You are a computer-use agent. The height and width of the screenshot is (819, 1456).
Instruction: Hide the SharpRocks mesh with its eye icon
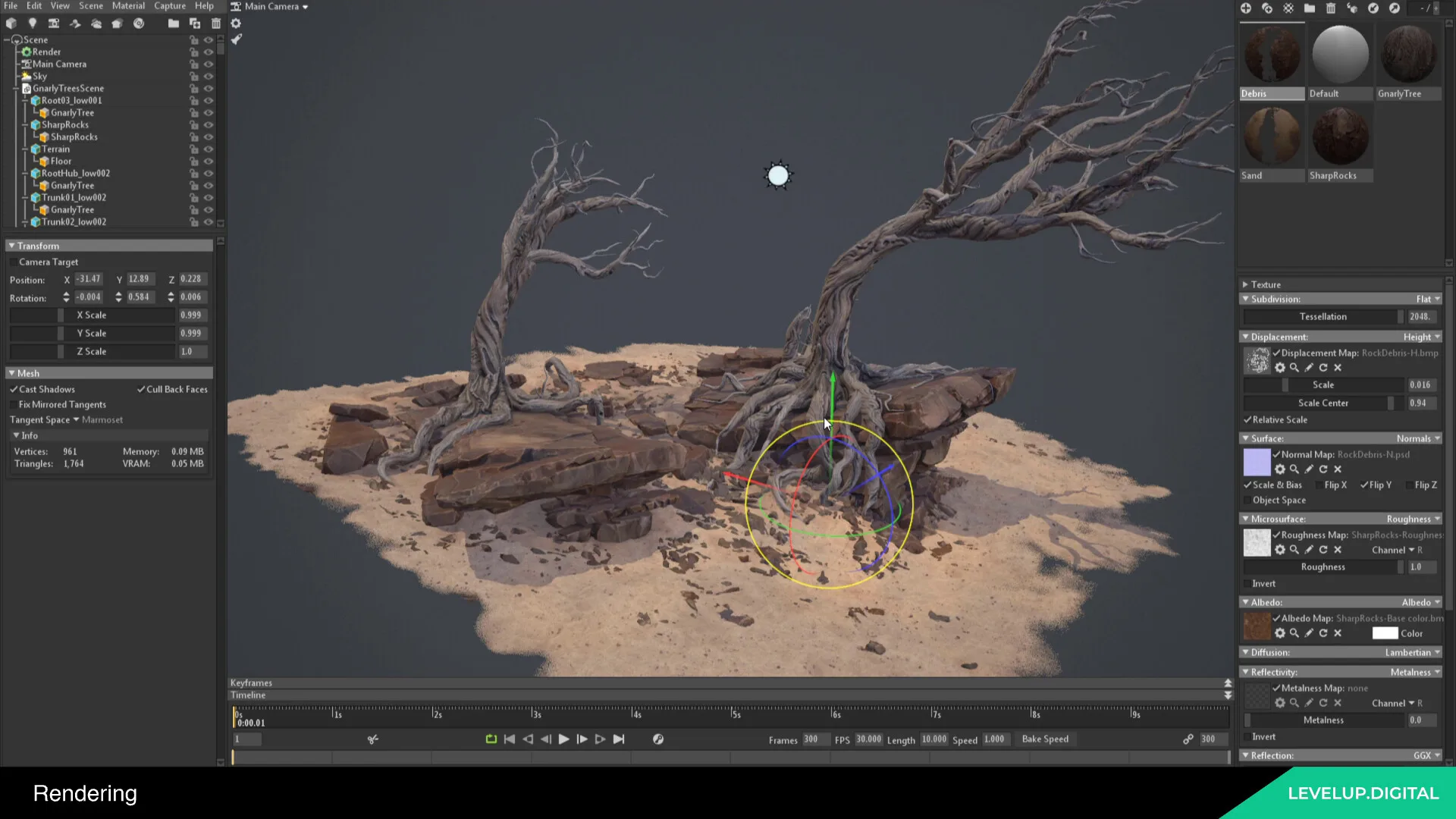point(209,125)
